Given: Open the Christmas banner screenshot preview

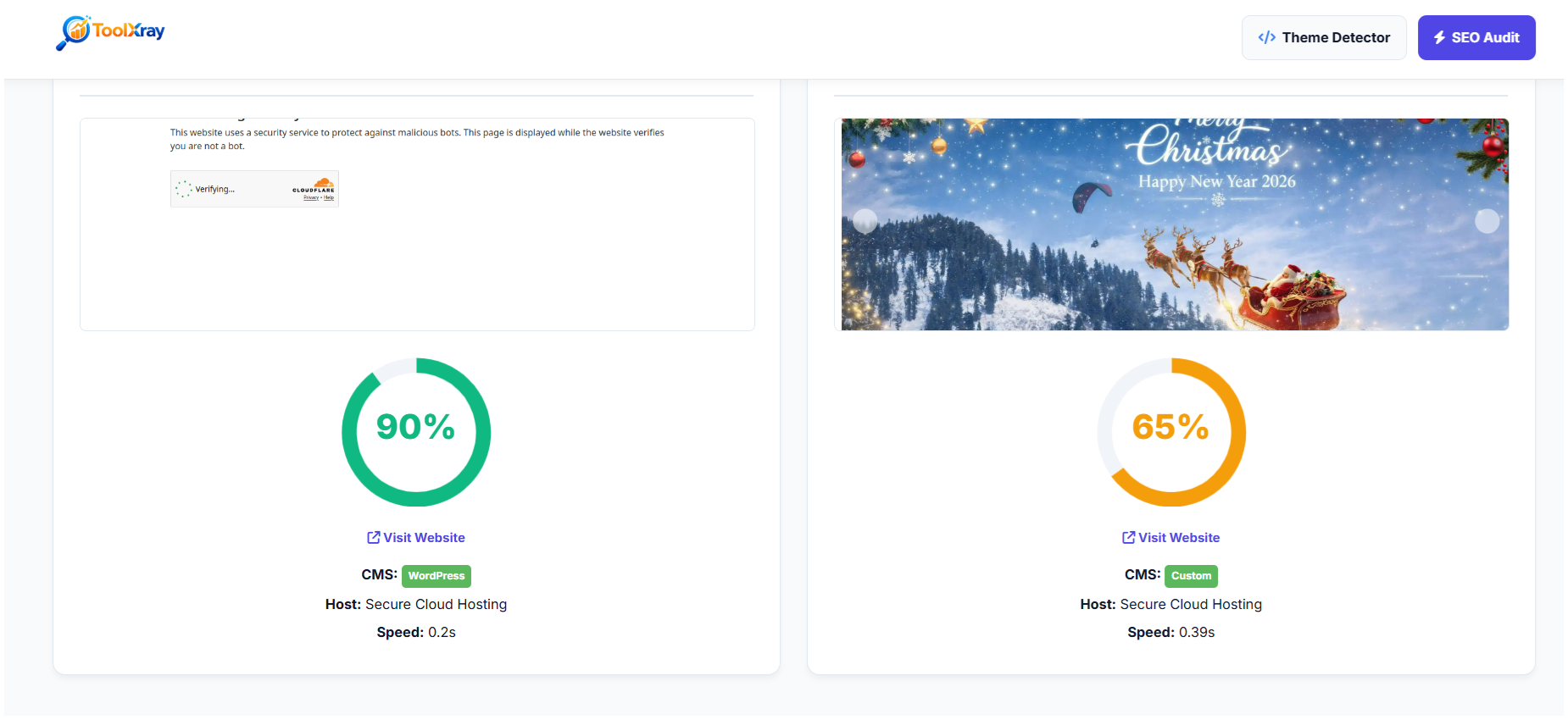Looking at the screenshot, I should [1171, 224].
